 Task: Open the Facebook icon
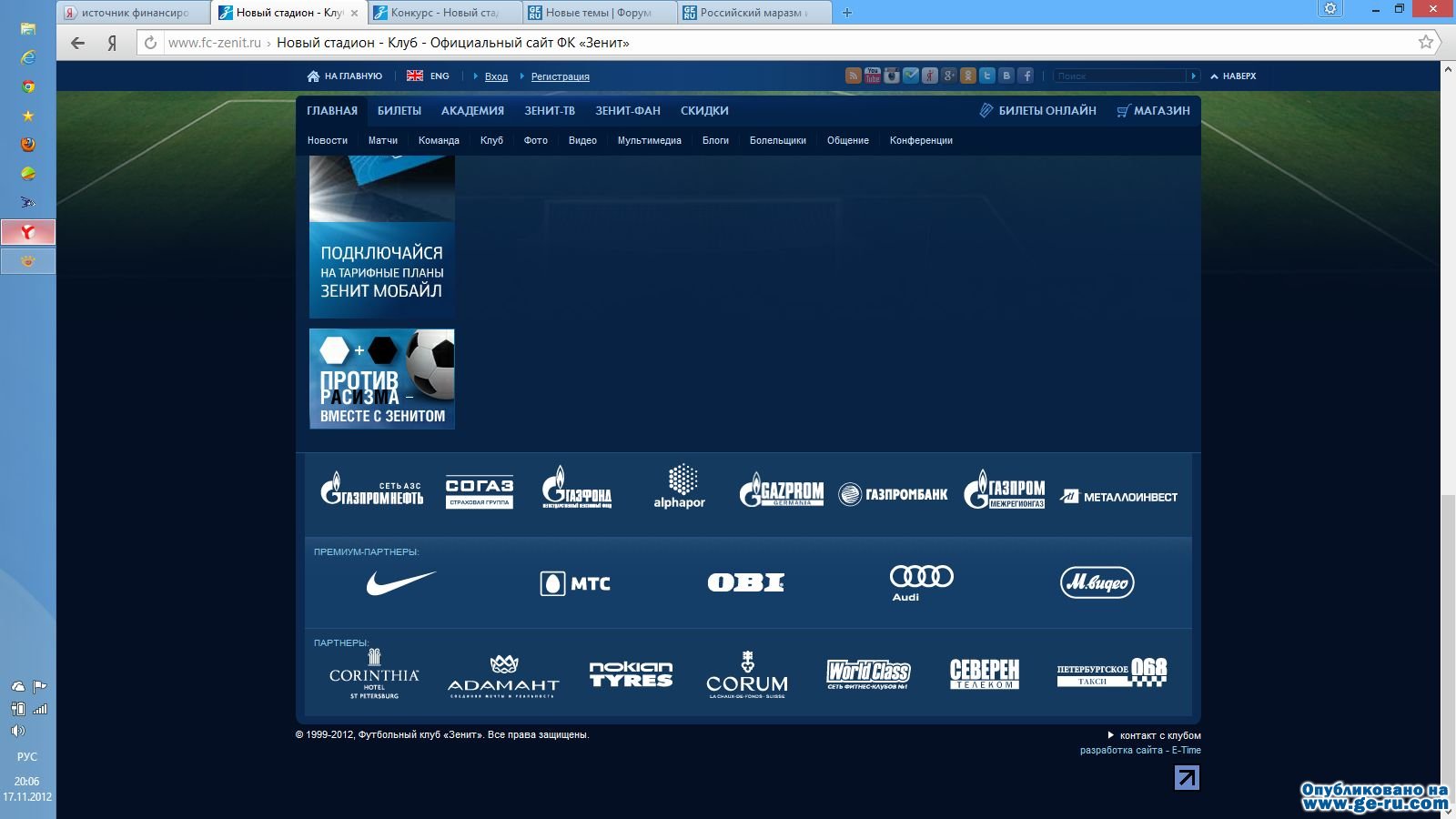pos(1026,76)
